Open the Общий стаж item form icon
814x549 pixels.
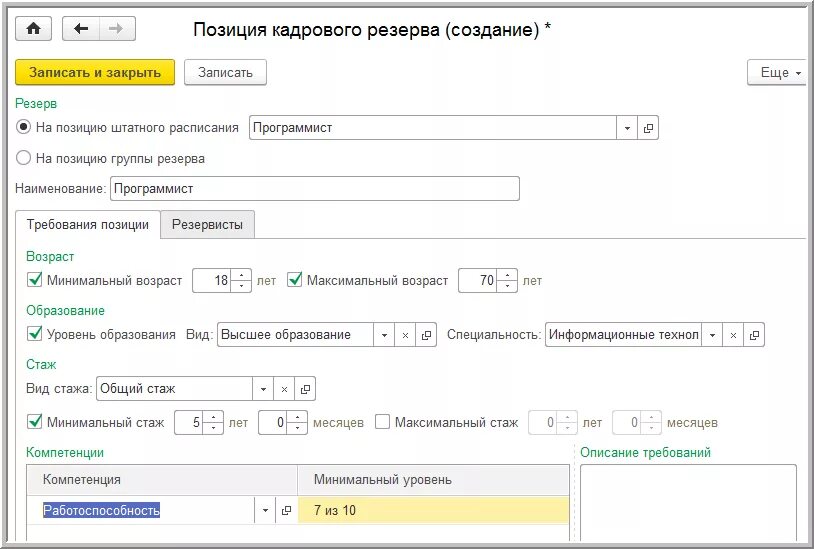[305, 389]
